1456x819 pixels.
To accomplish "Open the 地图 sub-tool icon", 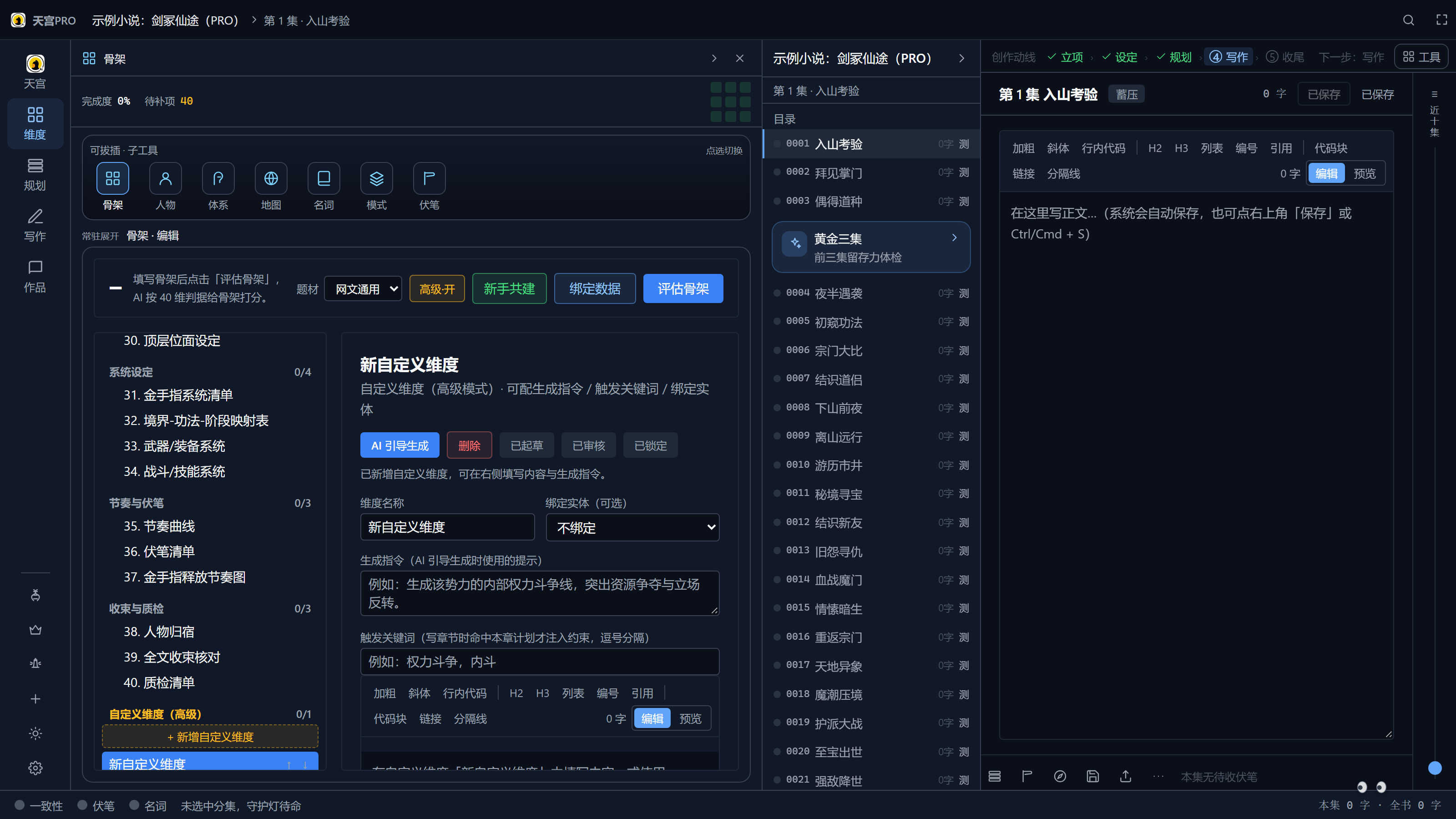I will [271, 178].
